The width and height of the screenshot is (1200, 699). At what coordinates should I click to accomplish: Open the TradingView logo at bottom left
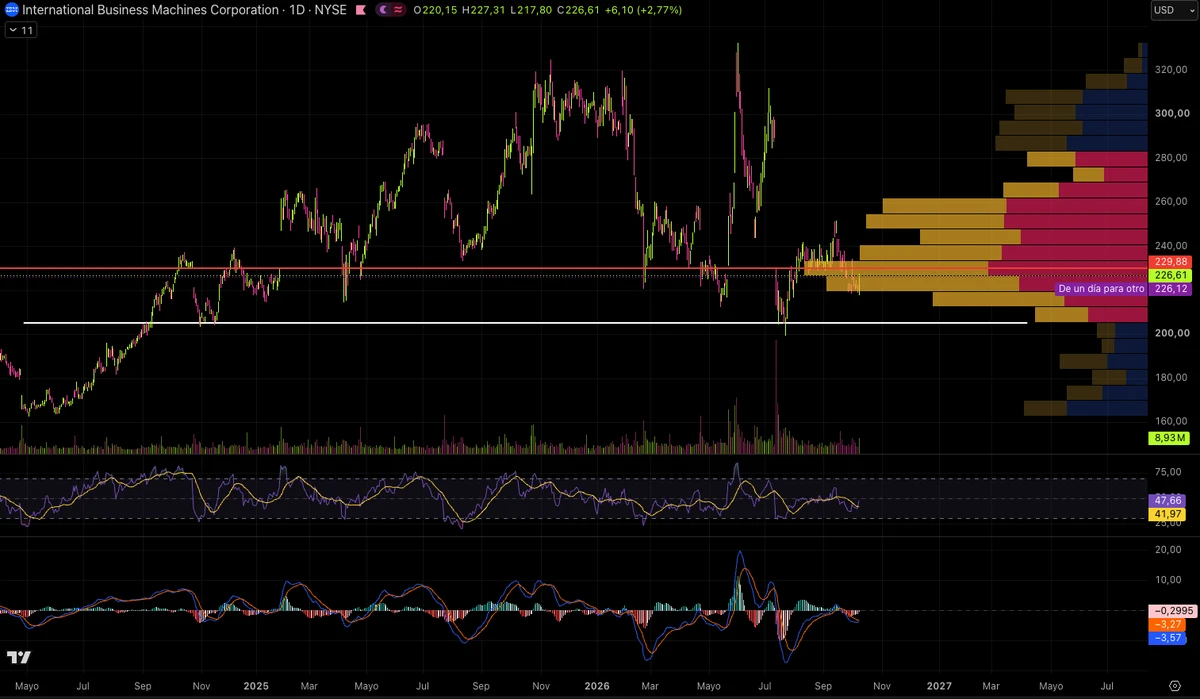click(x=18, y=657)
